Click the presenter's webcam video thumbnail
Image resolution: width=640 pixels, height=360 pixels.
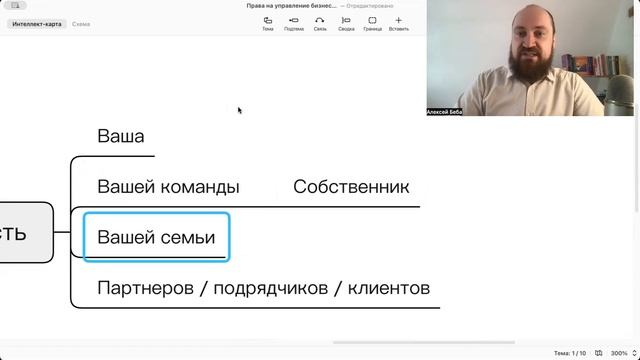(x=530, y=58)
